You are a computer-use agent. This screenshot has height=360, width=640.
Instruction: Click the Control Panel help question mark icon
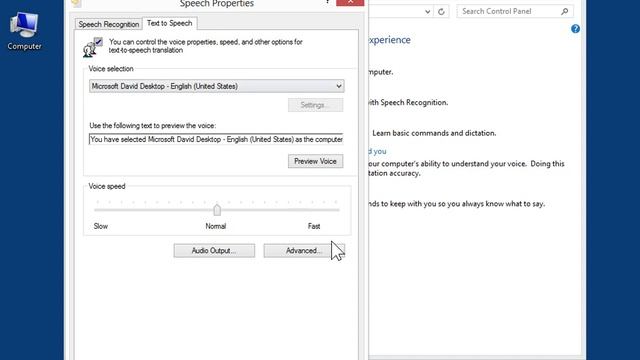click(x=575, y=29)
